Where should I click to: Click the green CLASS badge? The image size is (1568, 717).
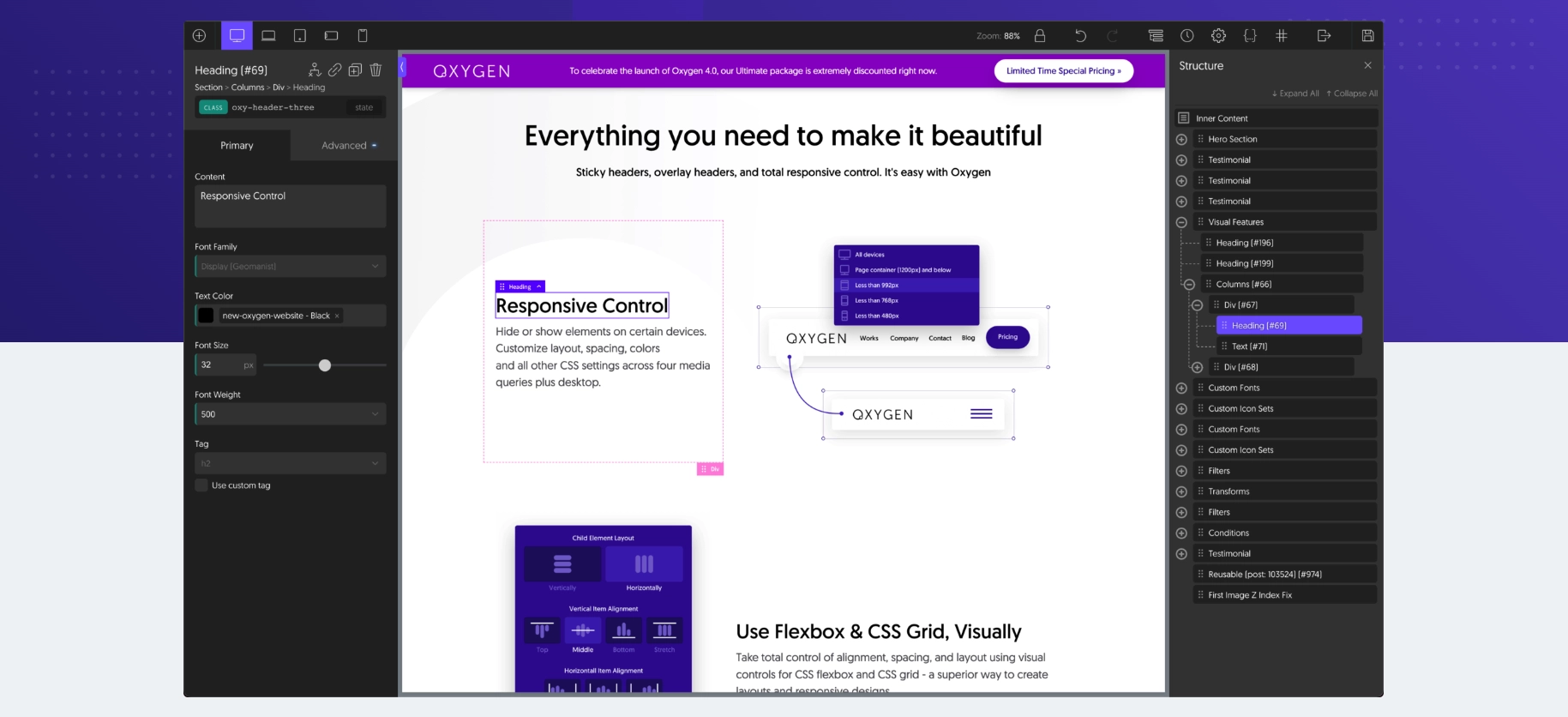(213, 107)
